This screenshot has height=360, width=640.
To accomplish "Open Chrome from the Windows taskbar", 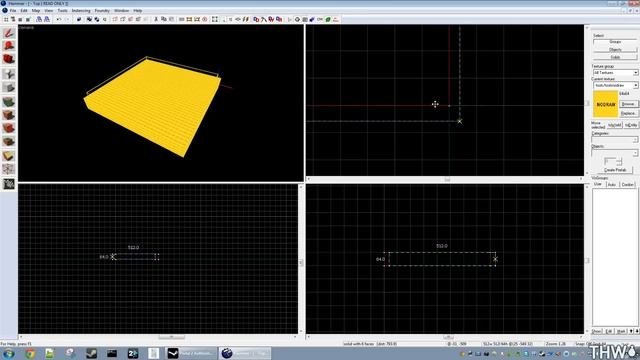I will 29,353.
